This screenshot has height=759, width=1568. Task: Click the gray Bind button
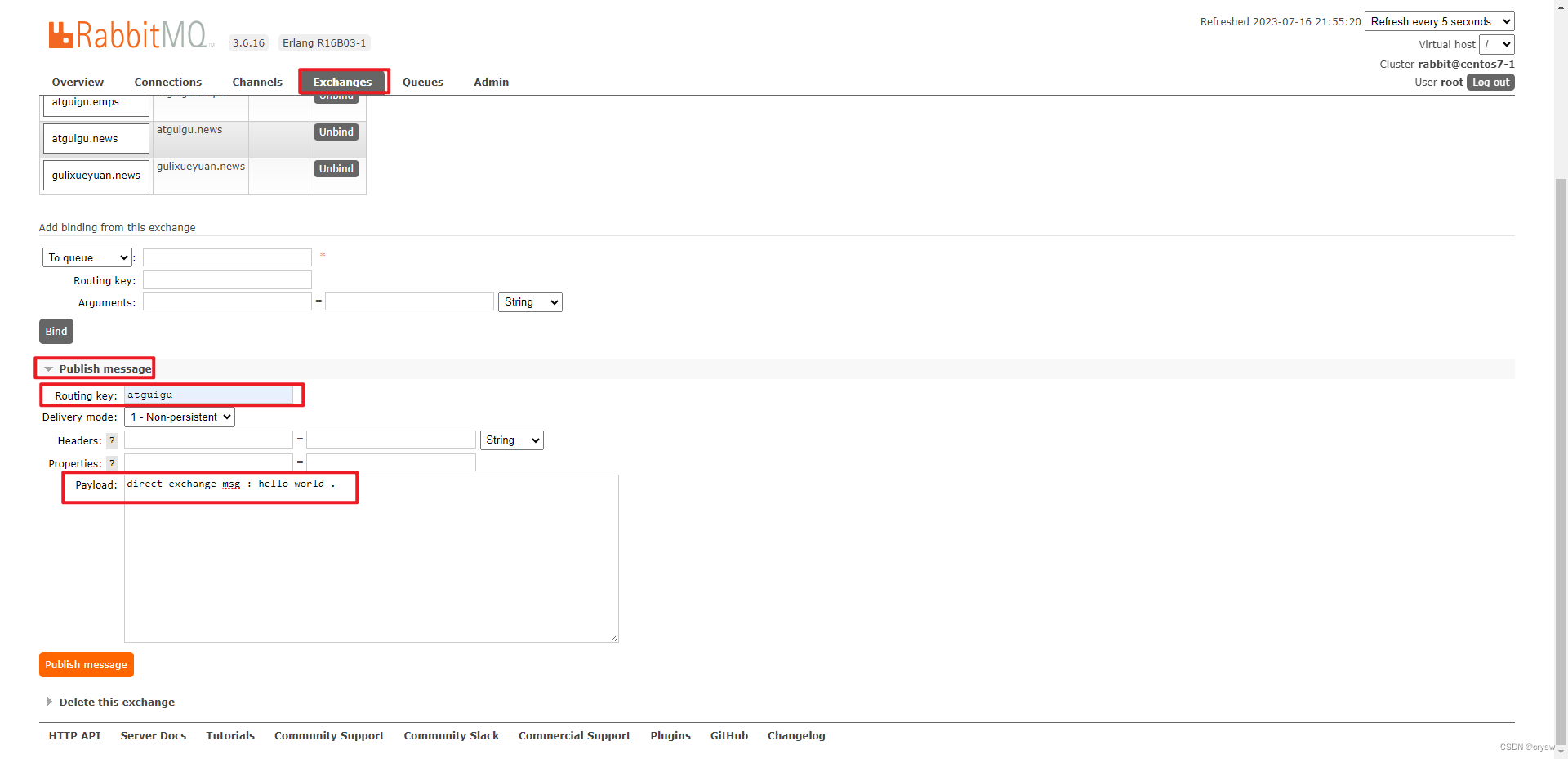point(56,331)
